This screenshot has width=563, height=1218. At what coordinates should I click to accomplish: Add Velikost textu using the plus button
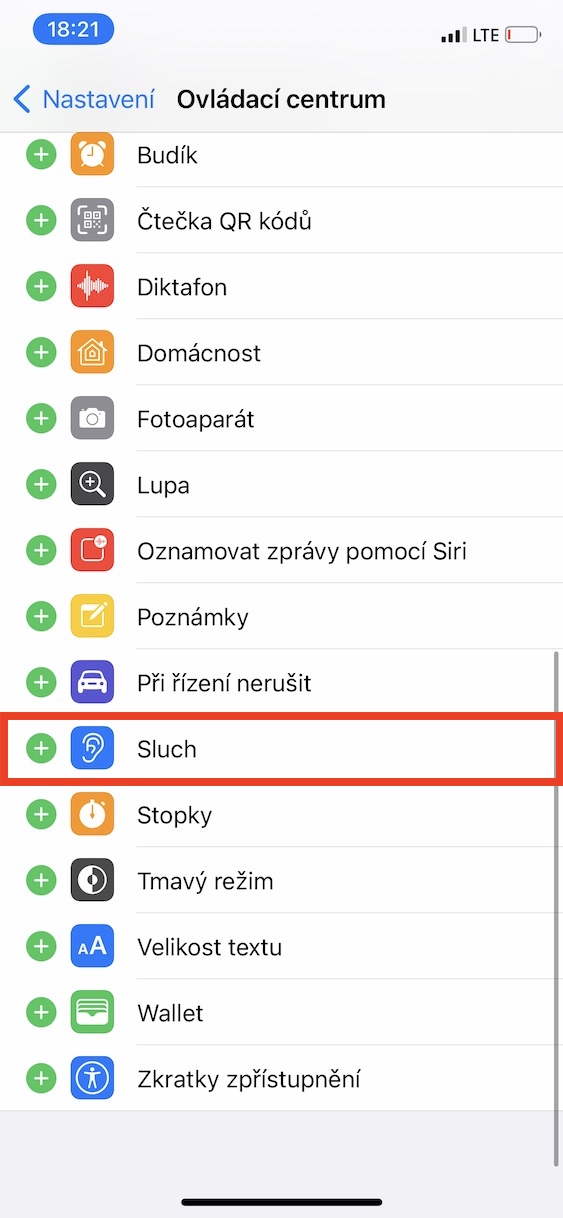click(40, 947)
